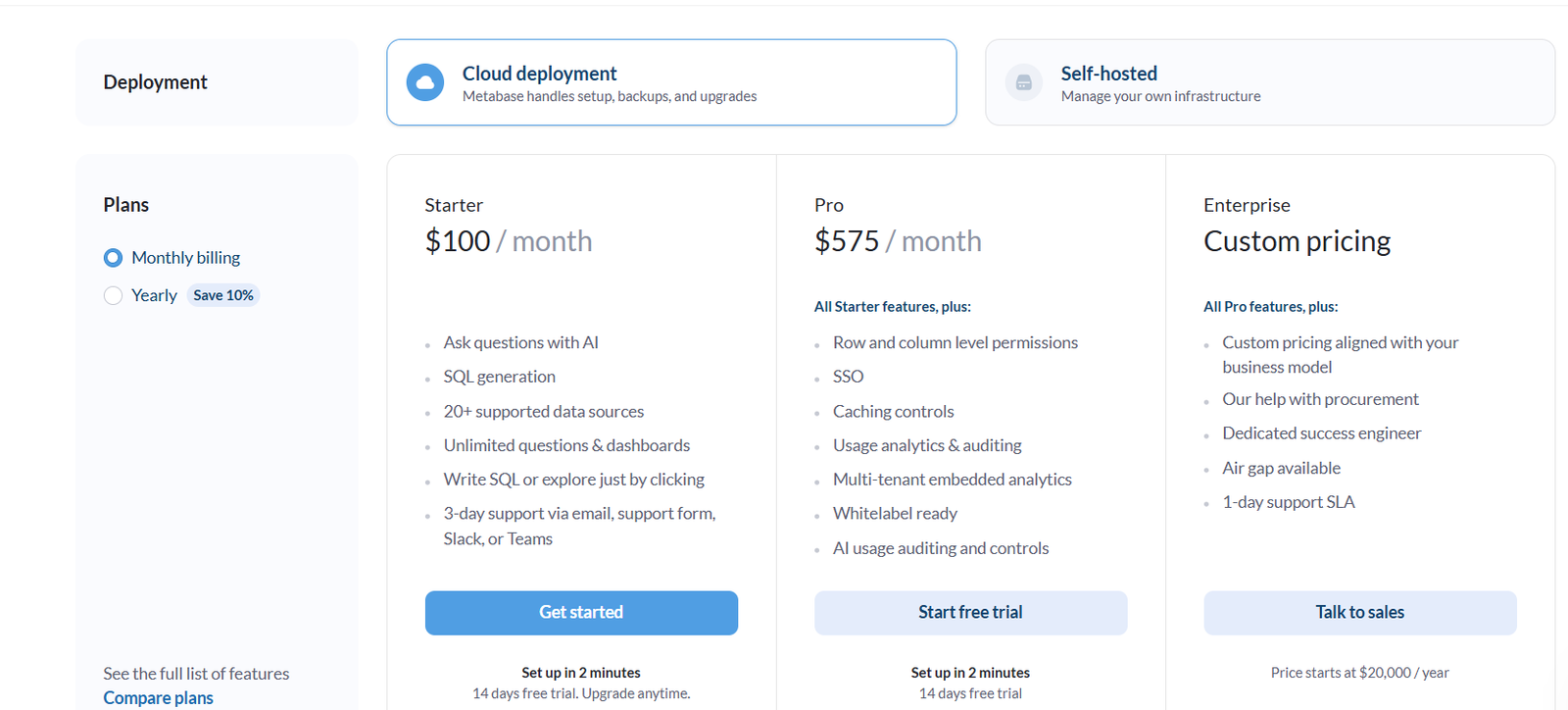Click 'See the full list of features' text
Screen dimensions: 1568x710
[196, 674]
